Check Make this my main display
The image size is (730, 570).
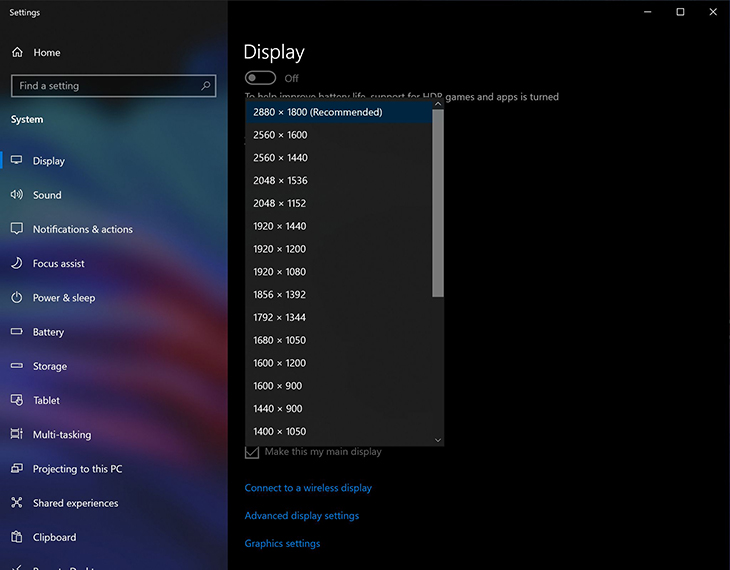pos(252,452)
